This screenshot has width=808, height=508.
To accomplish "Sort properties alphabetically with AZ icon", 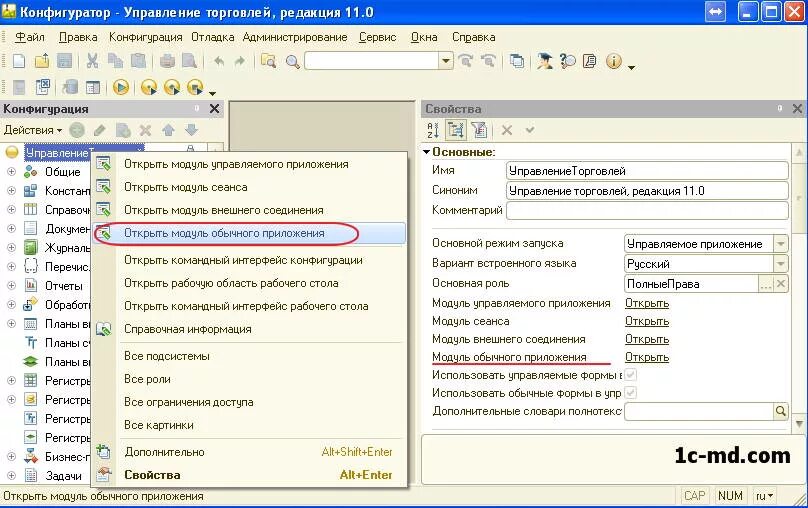I will click(x=433, y=130).
